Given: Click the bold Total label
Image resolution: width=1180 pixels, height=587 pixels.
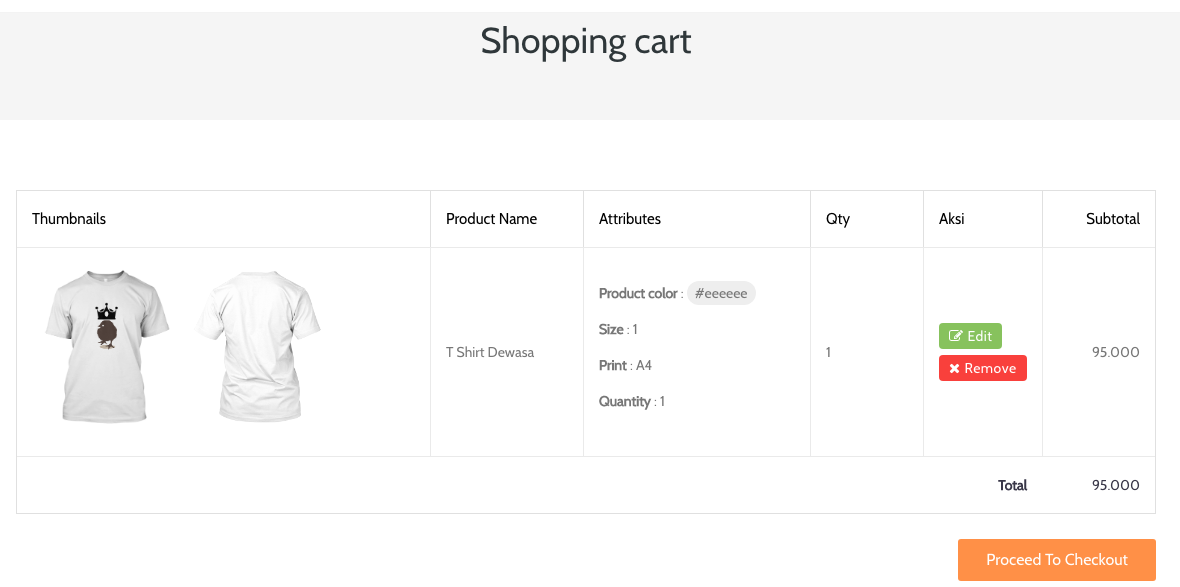Looking at the screenshot, I should 1012,485.
